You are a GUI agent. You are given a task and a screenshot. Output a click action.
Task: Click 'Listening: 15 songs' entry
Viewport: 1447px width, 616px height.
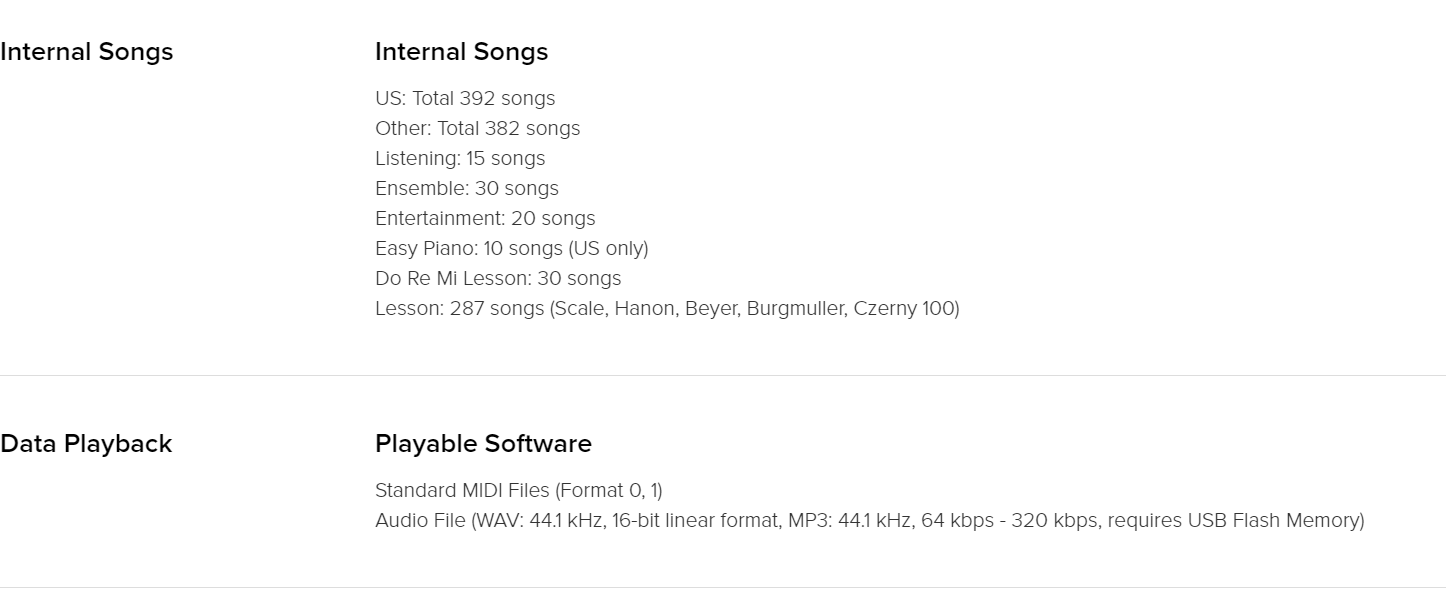tap(460, 158)
